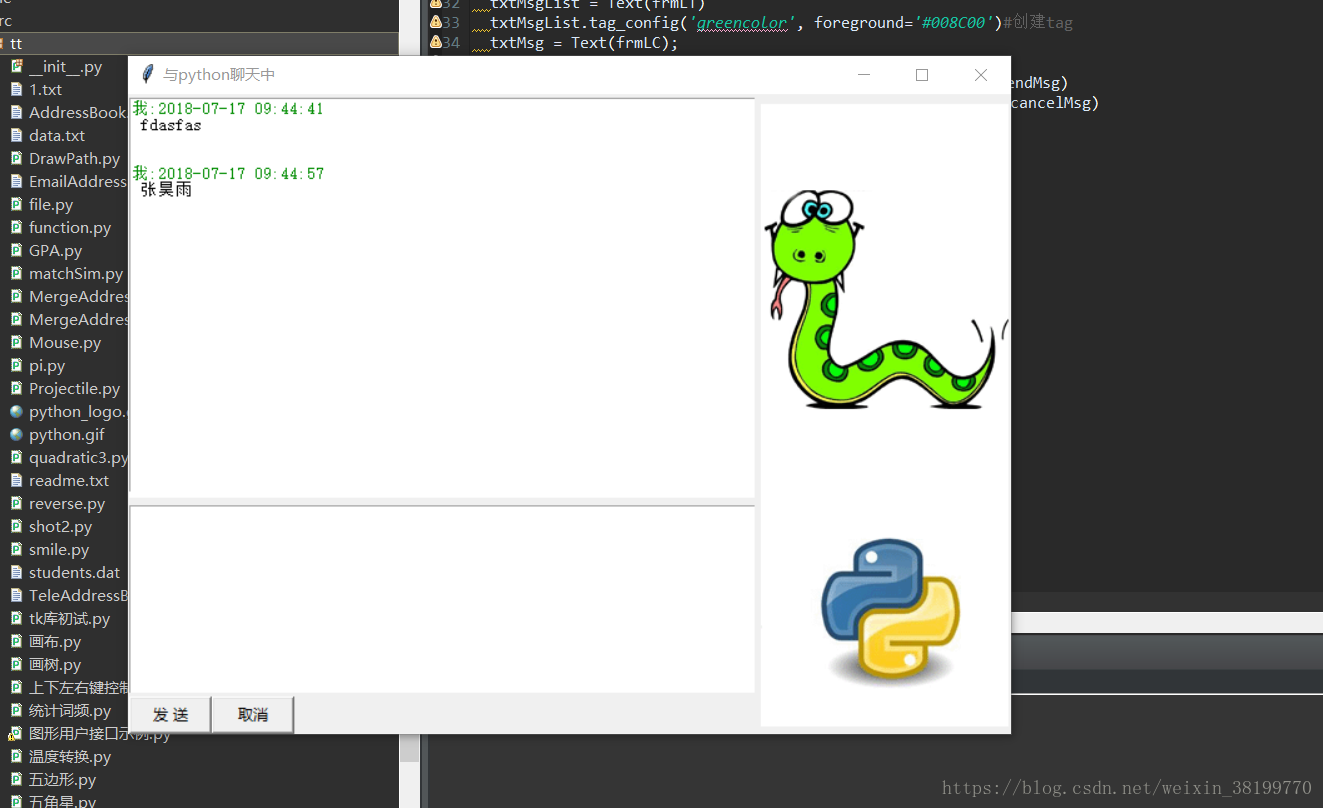The image size is (1323, 808).
Task: Click the timestamp 我:2018-07-17 09:44:41
Action: coord(228,108)
